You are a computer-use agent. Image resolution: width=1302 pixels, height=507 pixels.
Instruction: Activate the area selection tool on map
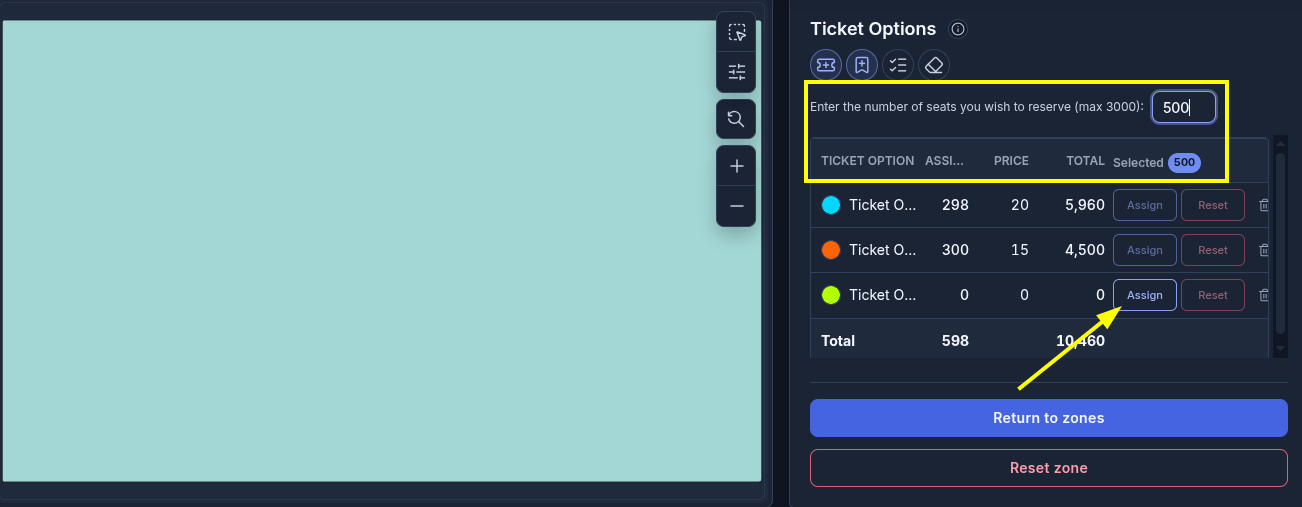(x=737, y=32)
